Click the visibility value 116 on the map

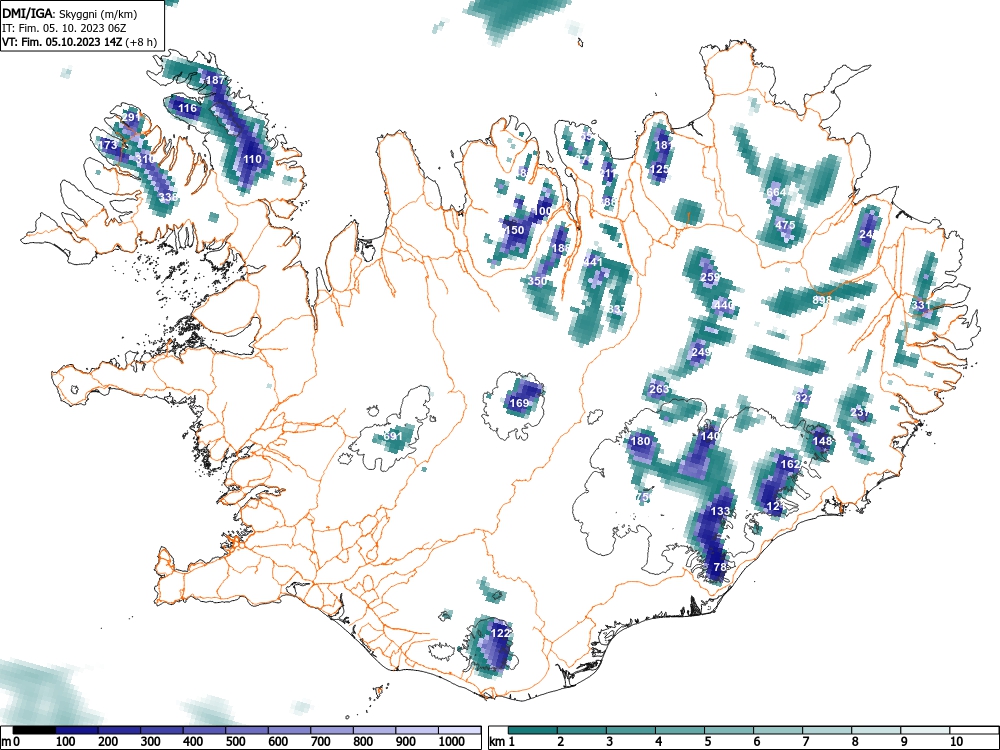coord(188,108)
